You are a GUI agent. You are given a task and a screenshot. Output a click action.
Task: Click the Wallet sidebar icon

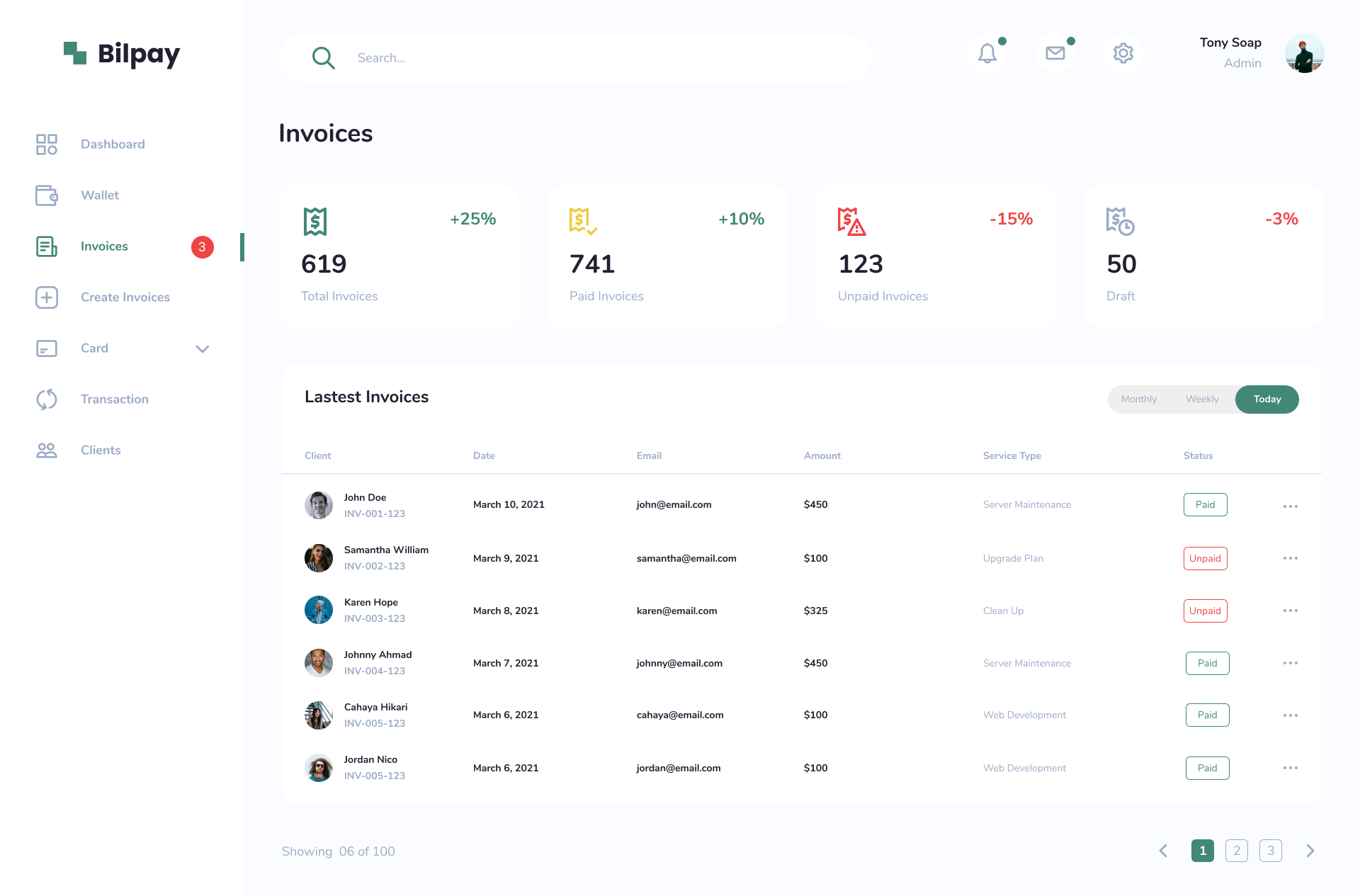coord(47,195)
